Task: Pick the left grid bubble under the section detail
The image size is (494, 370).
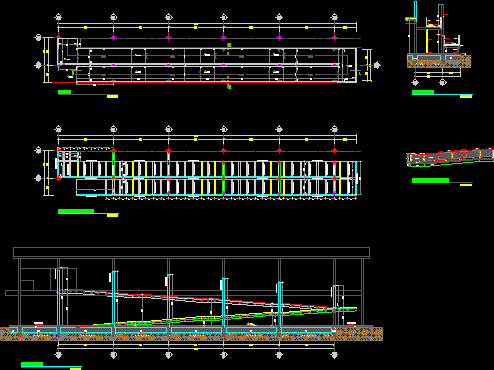Action: [x=415, y=82]
